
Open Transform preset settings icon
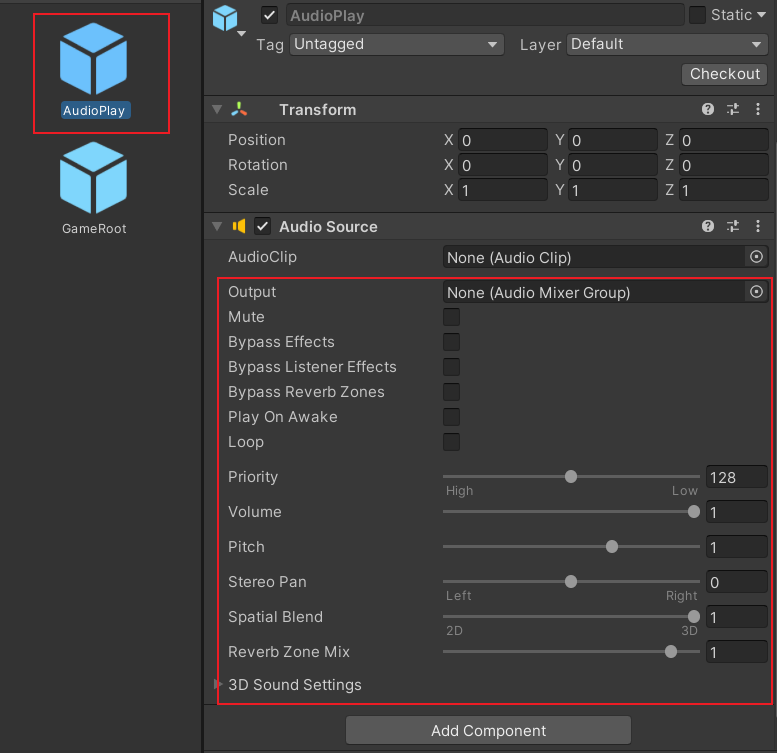(x=733, y=110)
